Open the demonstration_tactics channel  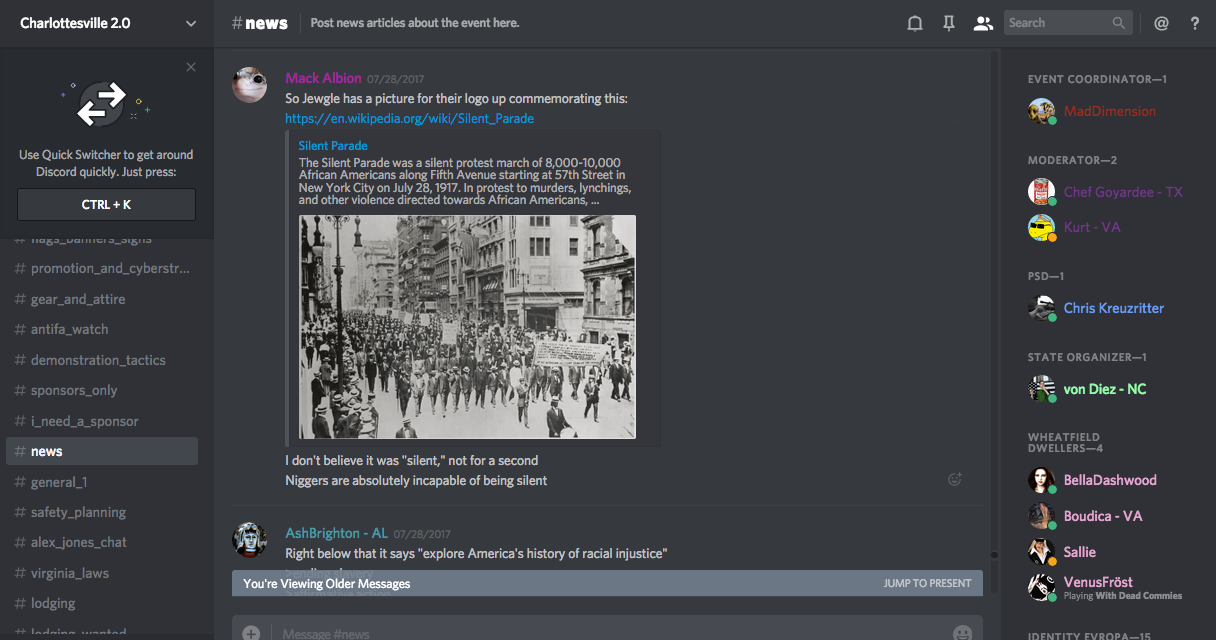tap(98, 360)
